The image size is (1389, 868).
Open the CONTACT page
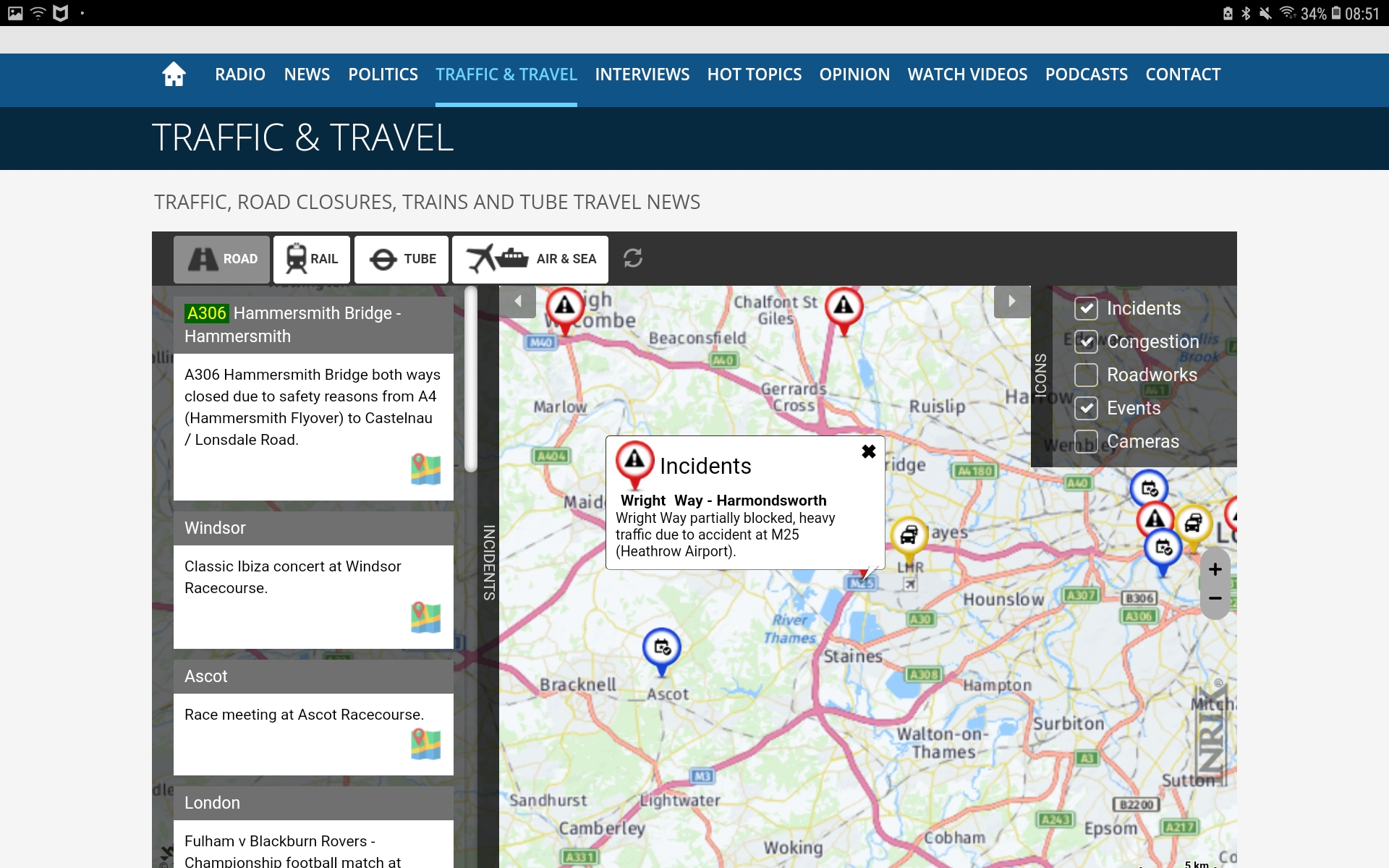[1183, 75]
